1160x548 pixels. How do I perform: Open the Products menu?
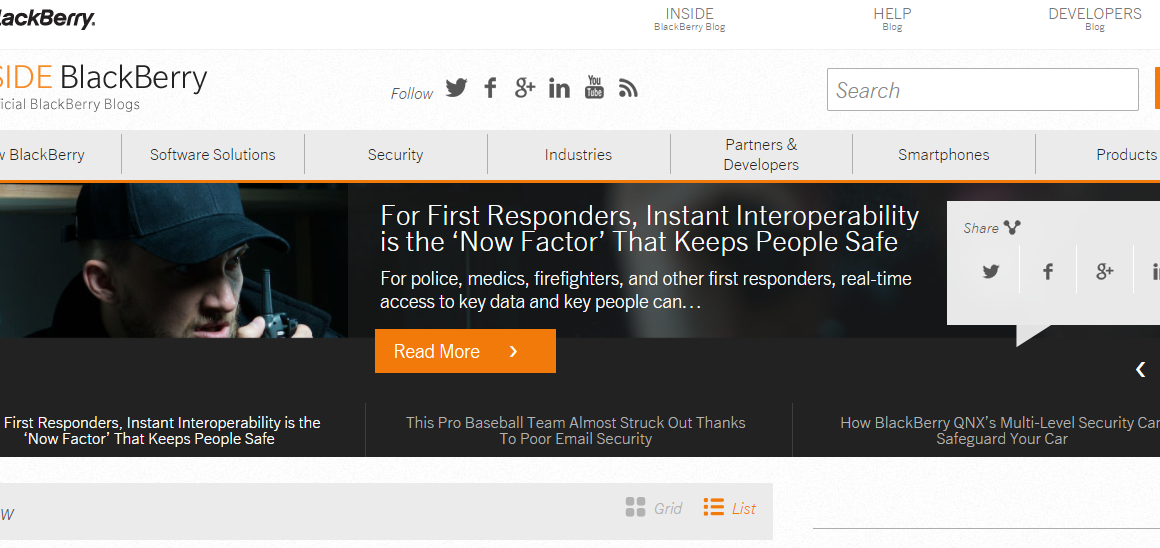(1099, 155)
